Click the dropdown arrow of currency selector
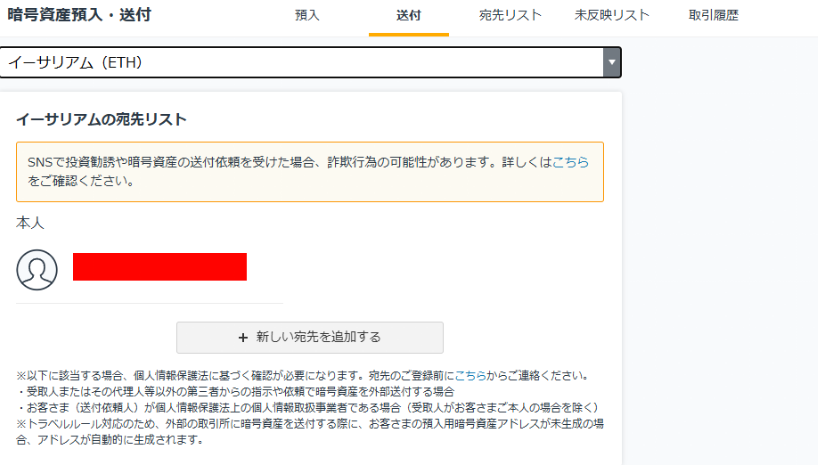 pyautogui.click(x=612, y=63)
